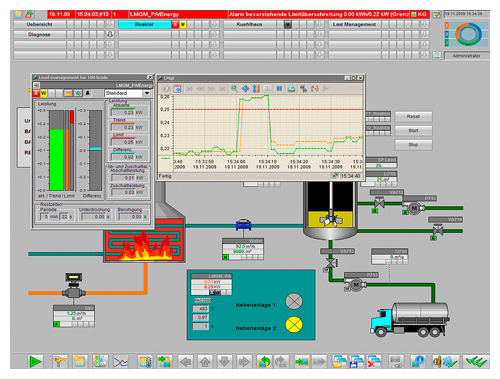Click the calendar time-range icon in trend toolbar
The height and width of the screenshot is (379, 500).
pyautogui.click(x=178, y=89)
